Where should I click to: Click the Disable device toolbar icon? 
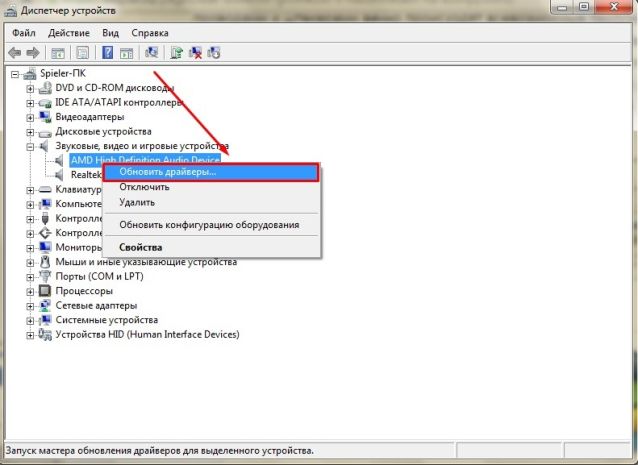tap(215, 52)
